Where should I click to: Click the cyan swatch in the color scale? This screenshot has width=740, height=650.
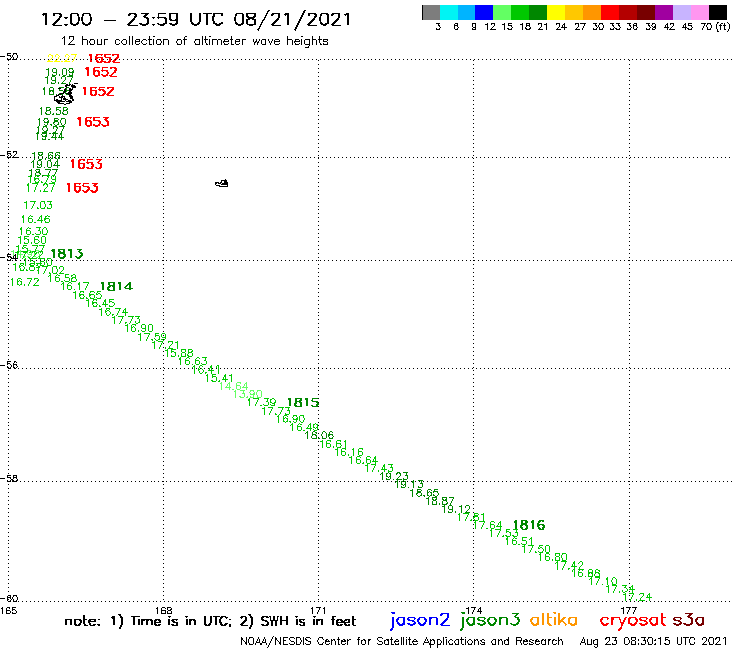click(449, 13)
